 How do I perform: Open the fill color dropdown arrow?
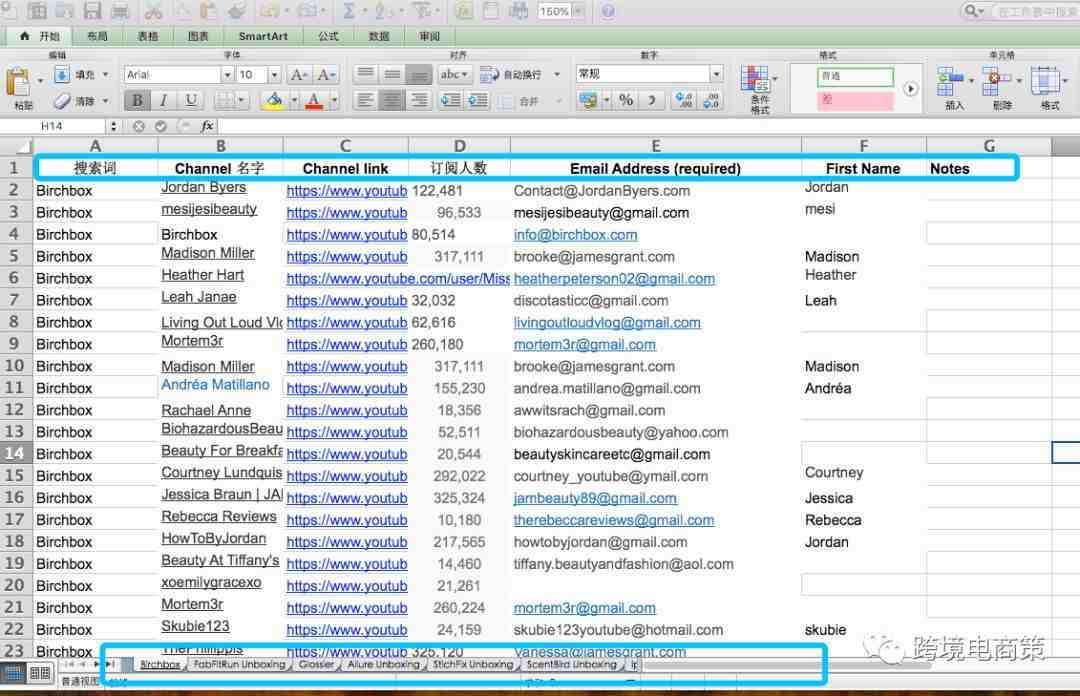(x=294, y=101)
